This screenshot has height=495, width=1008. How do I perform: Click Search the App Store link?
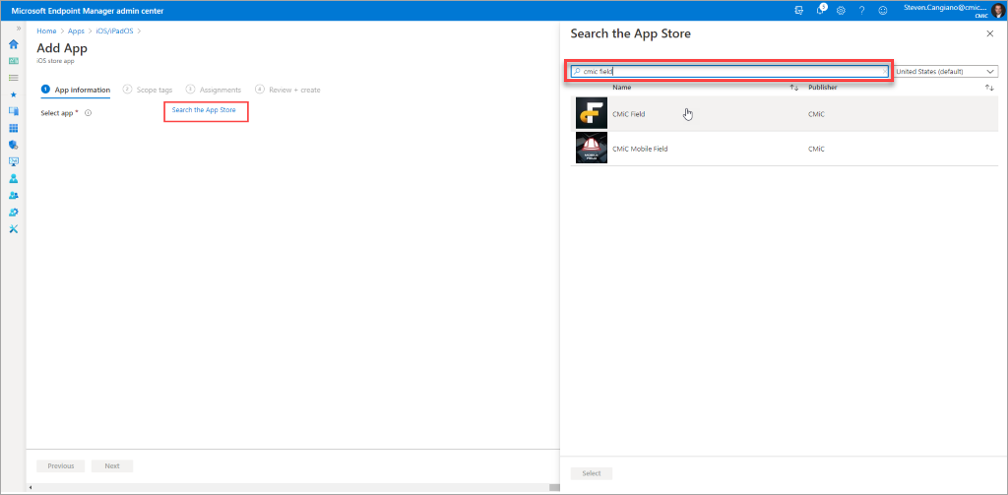[x=204, y=110]
